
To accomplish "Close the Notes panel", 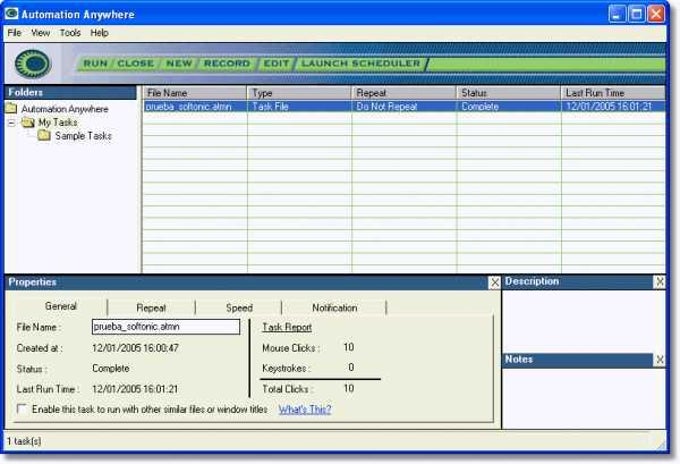I will (660, 359).
